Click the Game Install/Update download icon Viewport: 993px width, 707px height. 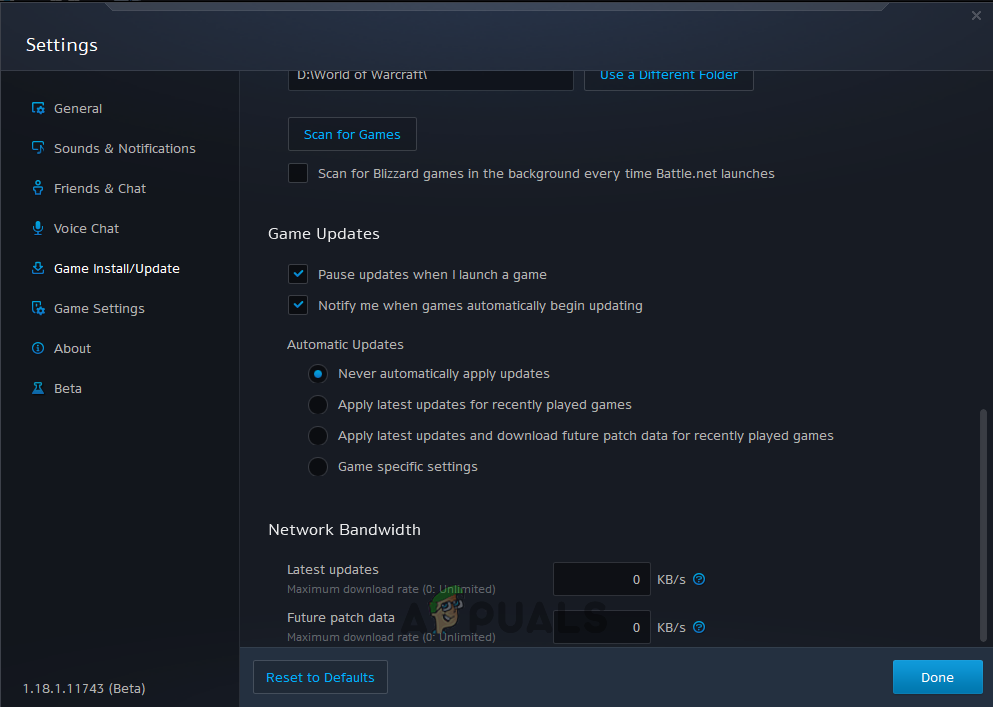coord(38,268)
